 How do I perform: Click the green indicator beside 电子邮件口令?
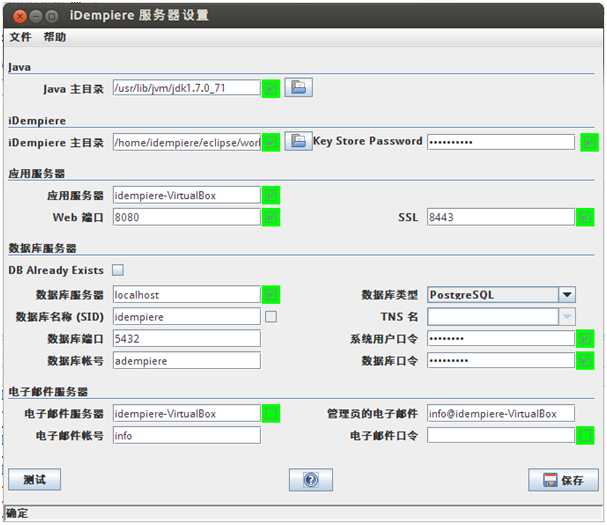pos(585,436)
